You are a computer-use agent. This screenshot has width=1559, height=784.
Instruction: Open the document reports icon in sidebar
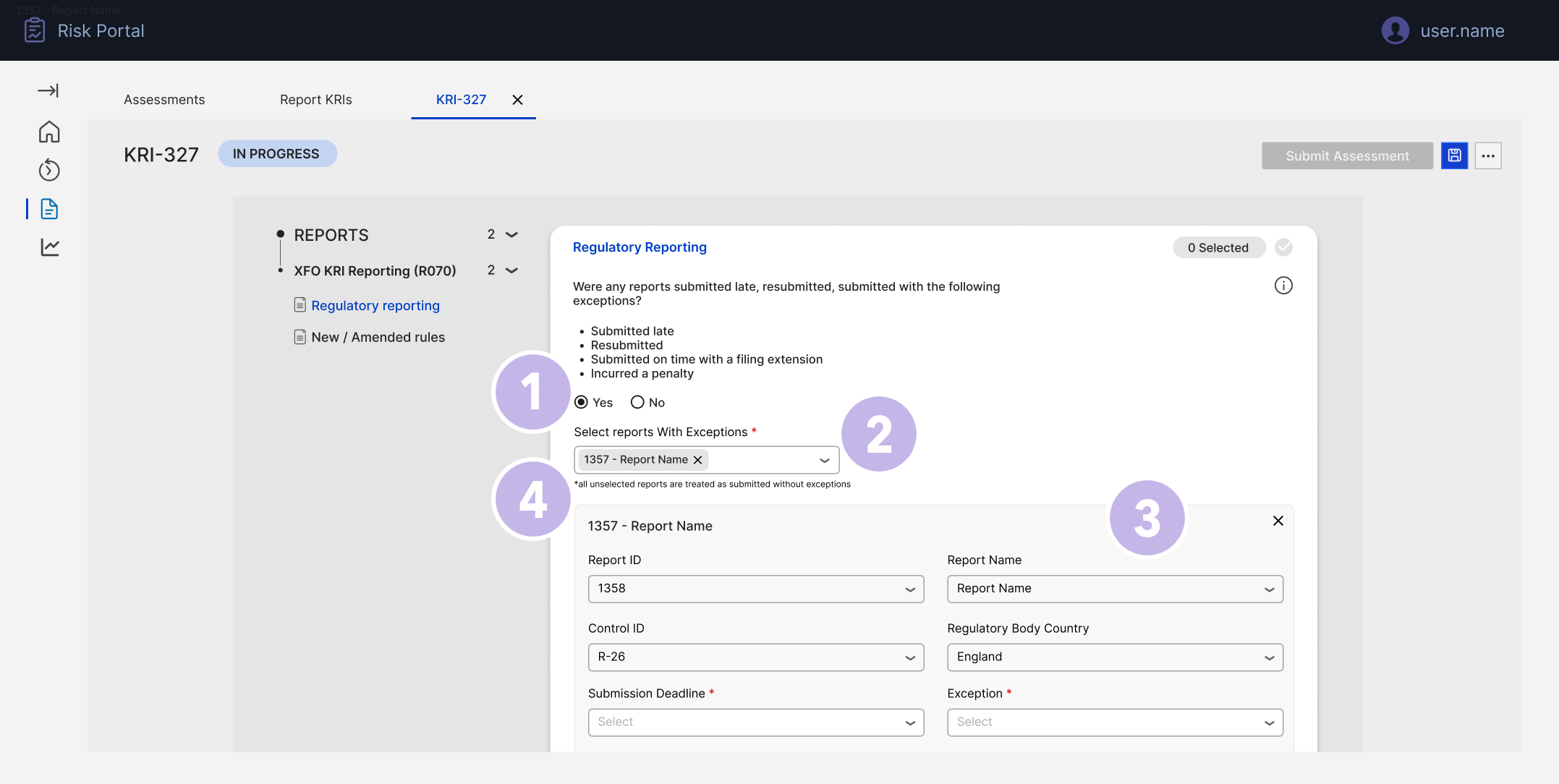(49, 209)
